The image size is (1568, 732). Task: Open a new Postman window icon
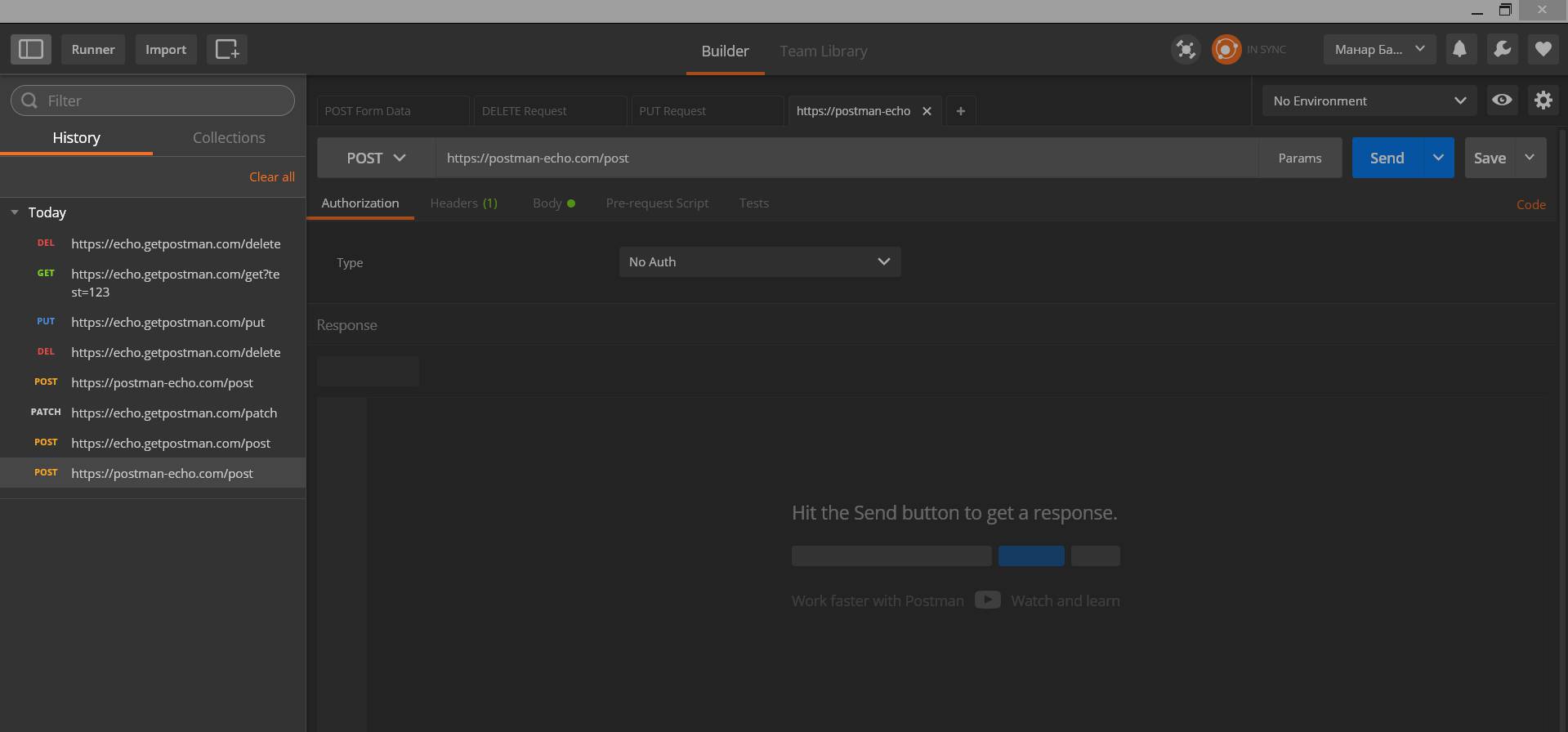tap(227, 49)
